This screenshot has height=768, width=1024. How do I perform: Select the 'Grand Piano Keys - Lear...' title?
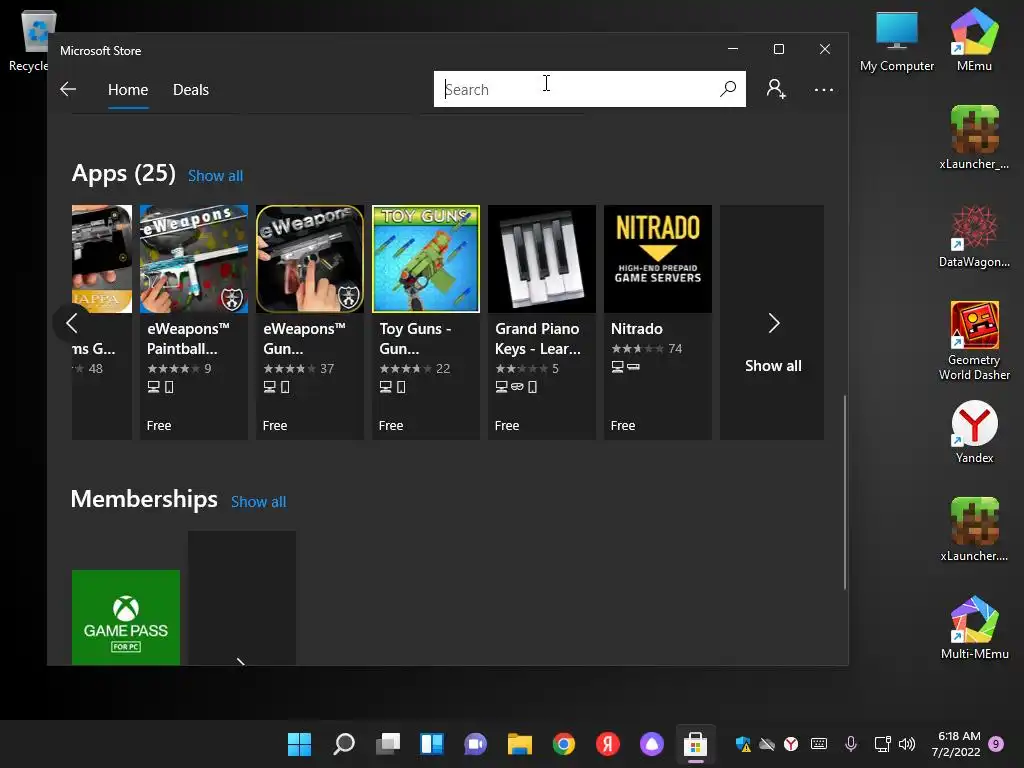(537, 338)
